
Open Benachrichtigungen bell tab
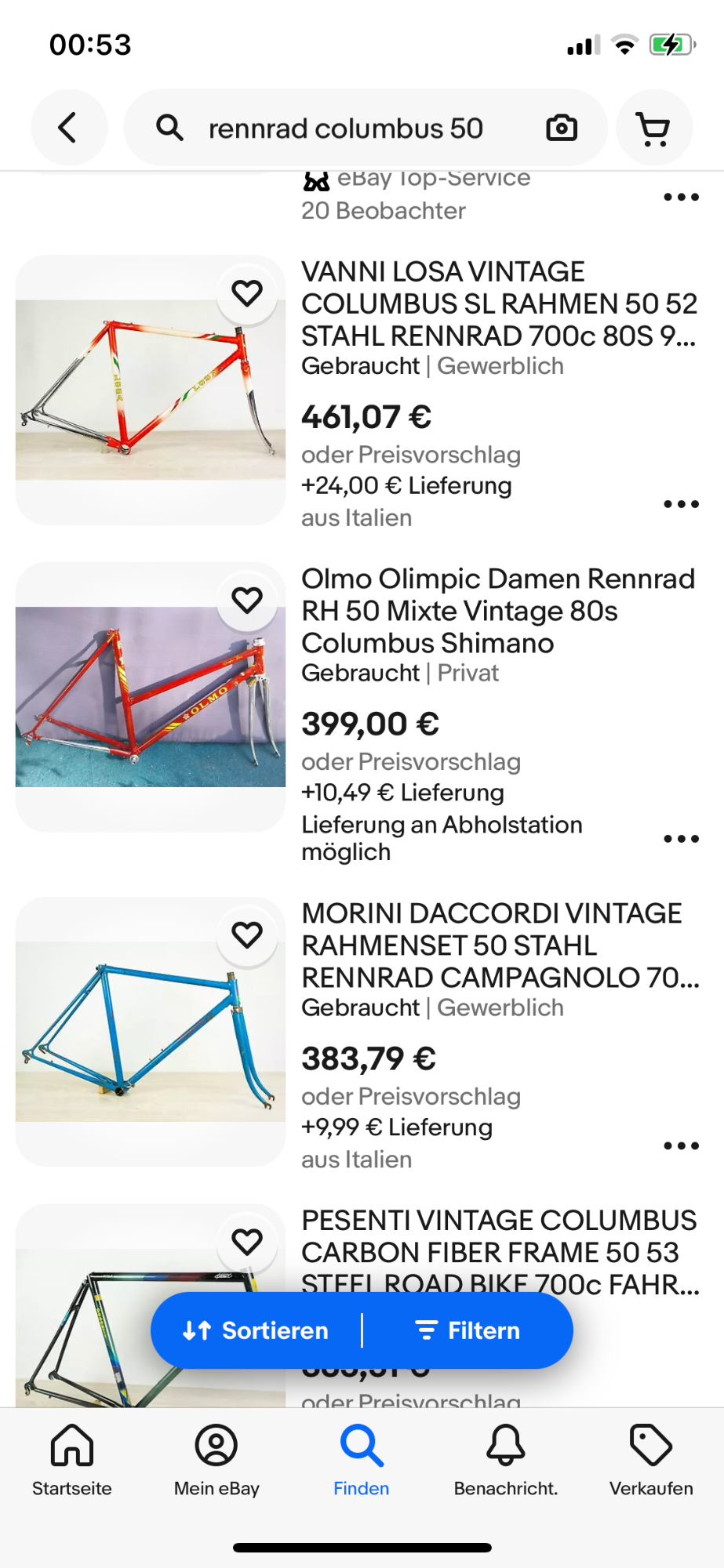coord(506,1460)
